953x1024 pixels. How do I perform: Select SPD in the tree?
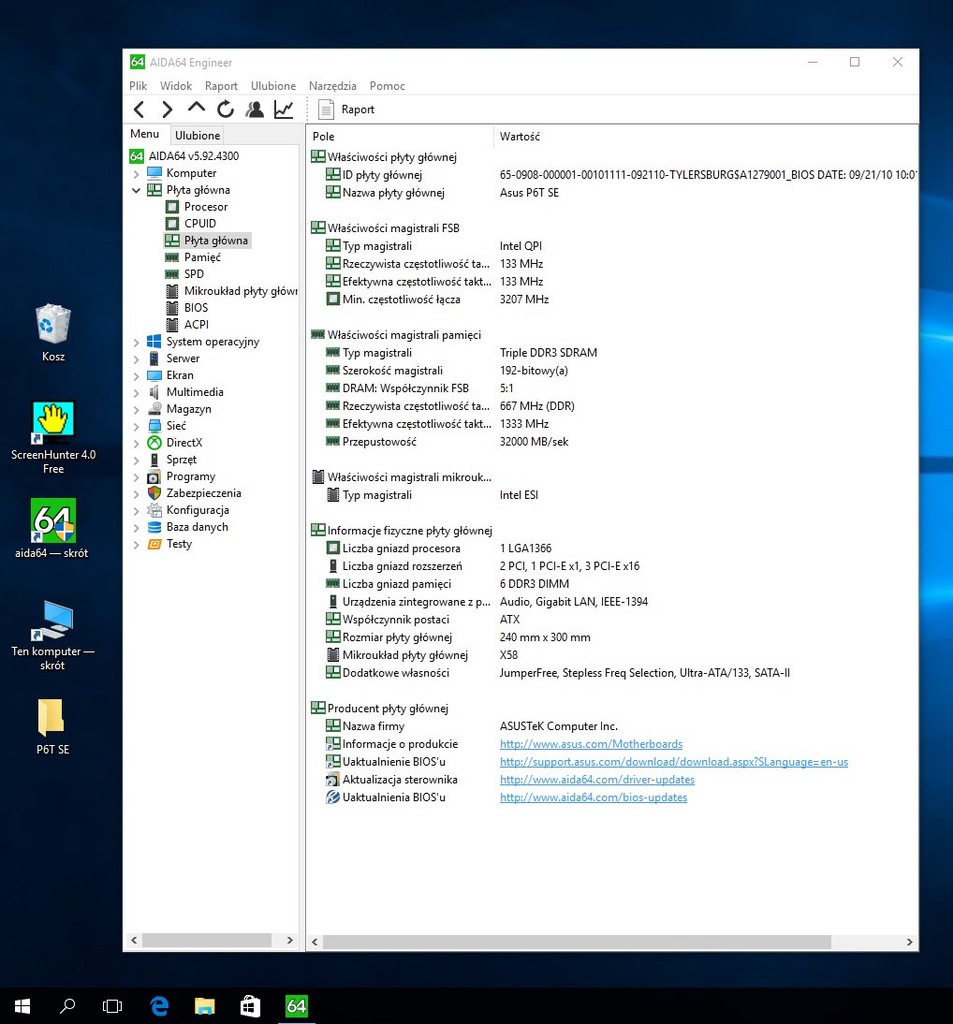point(194,274)
